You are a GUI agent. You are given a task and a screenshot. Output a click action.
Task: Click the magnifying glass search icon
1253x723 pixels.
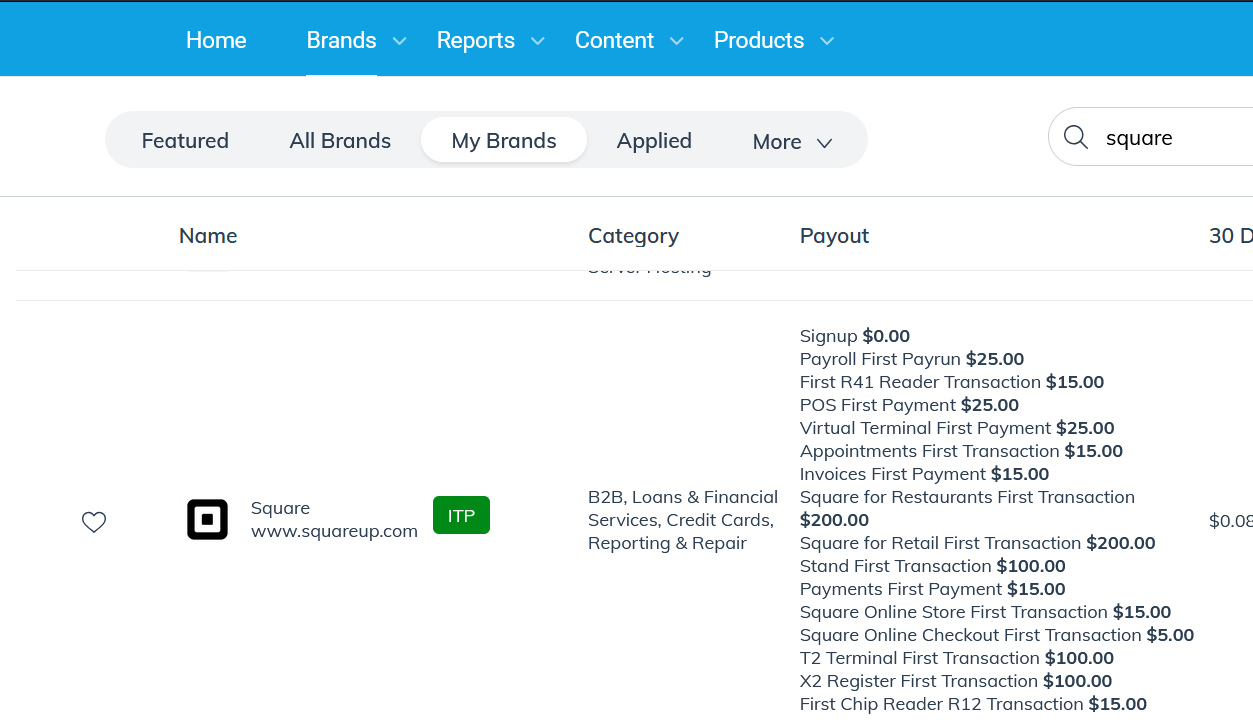pyautogui.click(x=1076, y=137)
